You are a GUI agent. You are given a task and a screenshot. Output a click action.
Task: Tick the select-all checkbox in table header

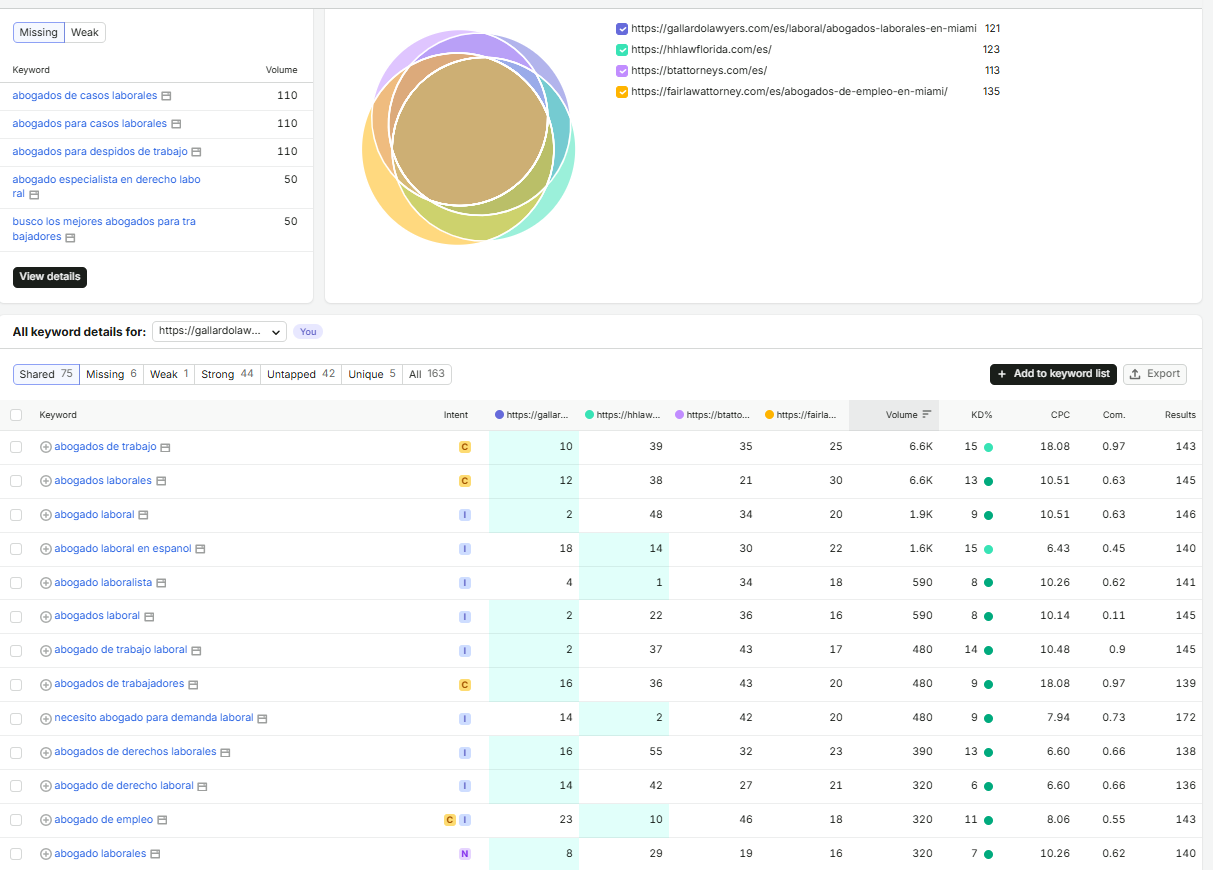pos(16,415)
